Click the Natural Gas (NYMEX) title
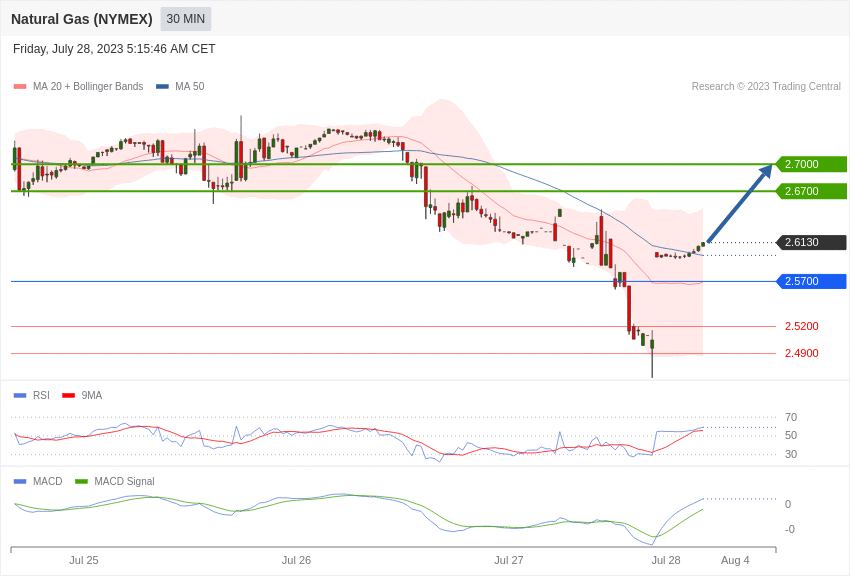The image size is (850, 576). click(x=82, y=19)
